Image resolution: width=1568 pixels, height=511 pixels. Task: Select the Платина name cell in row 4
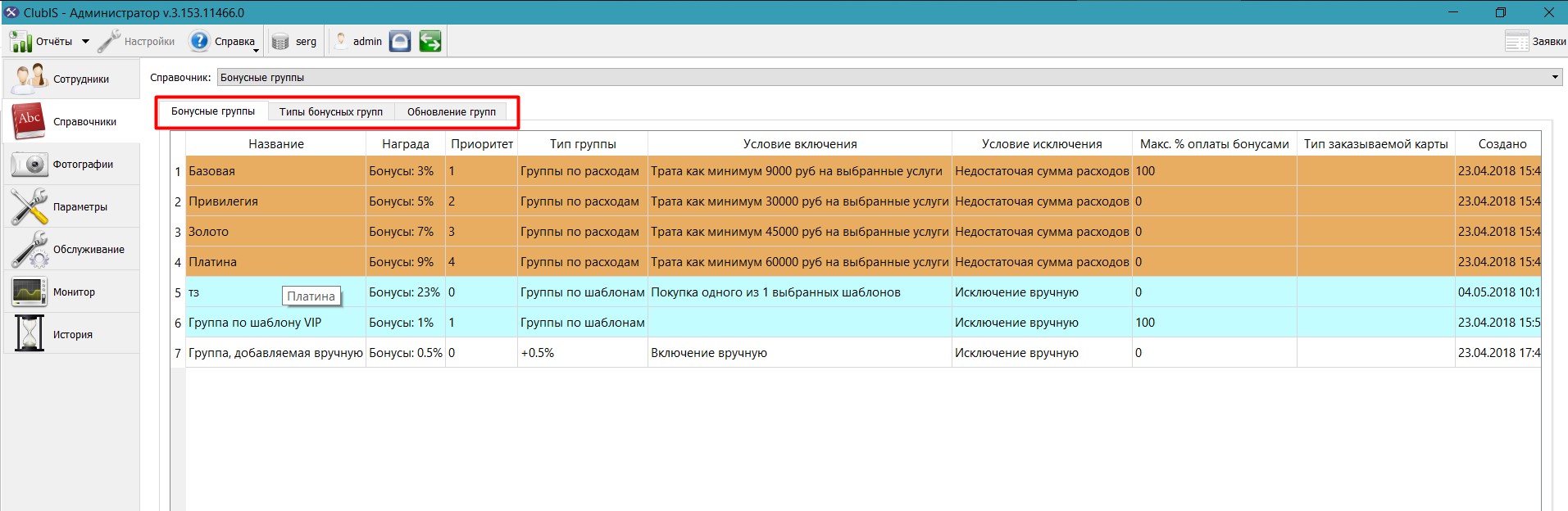click(x=276, y=262)
